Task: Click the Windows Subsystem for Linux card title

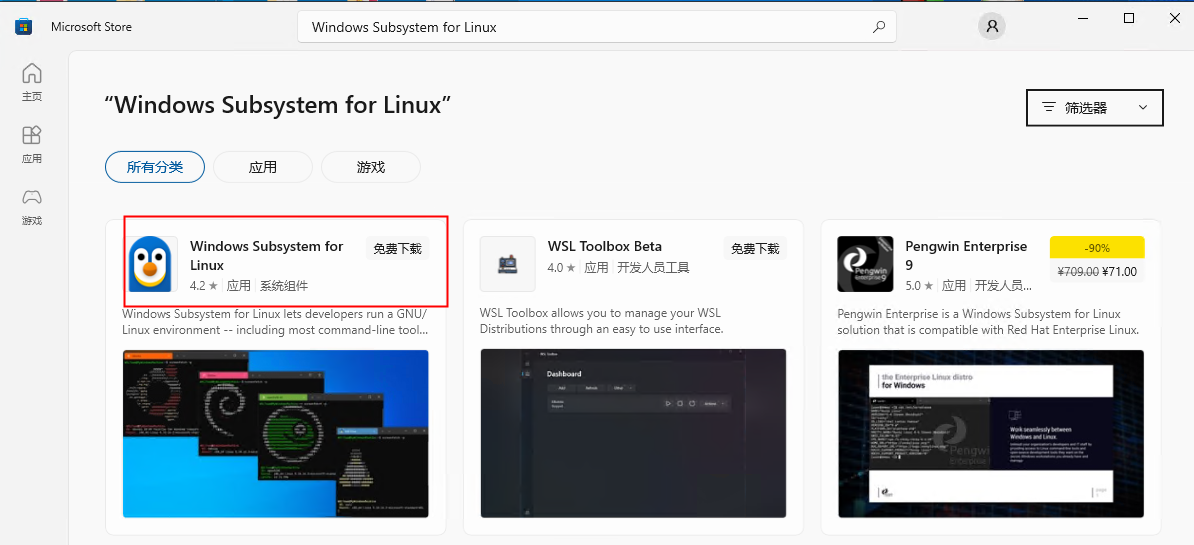Action: (x=267, y=256)
